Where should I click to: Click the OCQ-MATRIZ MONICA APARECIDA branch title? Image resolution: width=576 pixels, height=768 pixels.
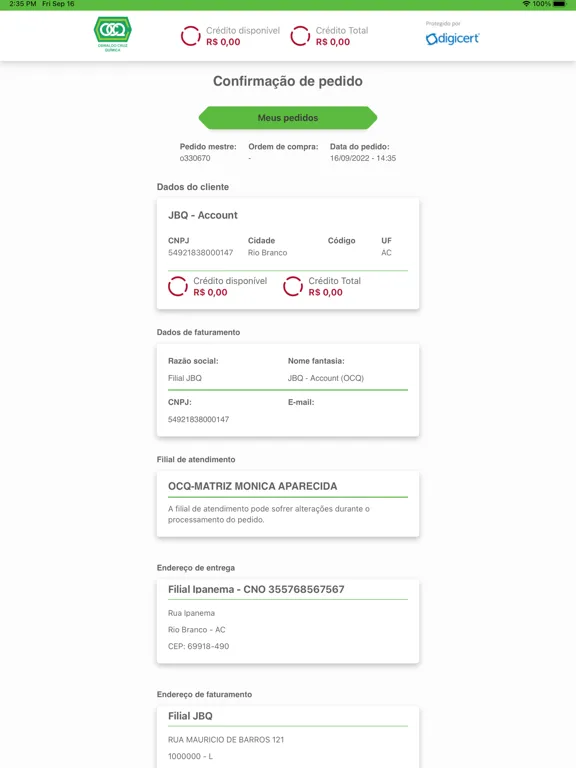point(253,486)
